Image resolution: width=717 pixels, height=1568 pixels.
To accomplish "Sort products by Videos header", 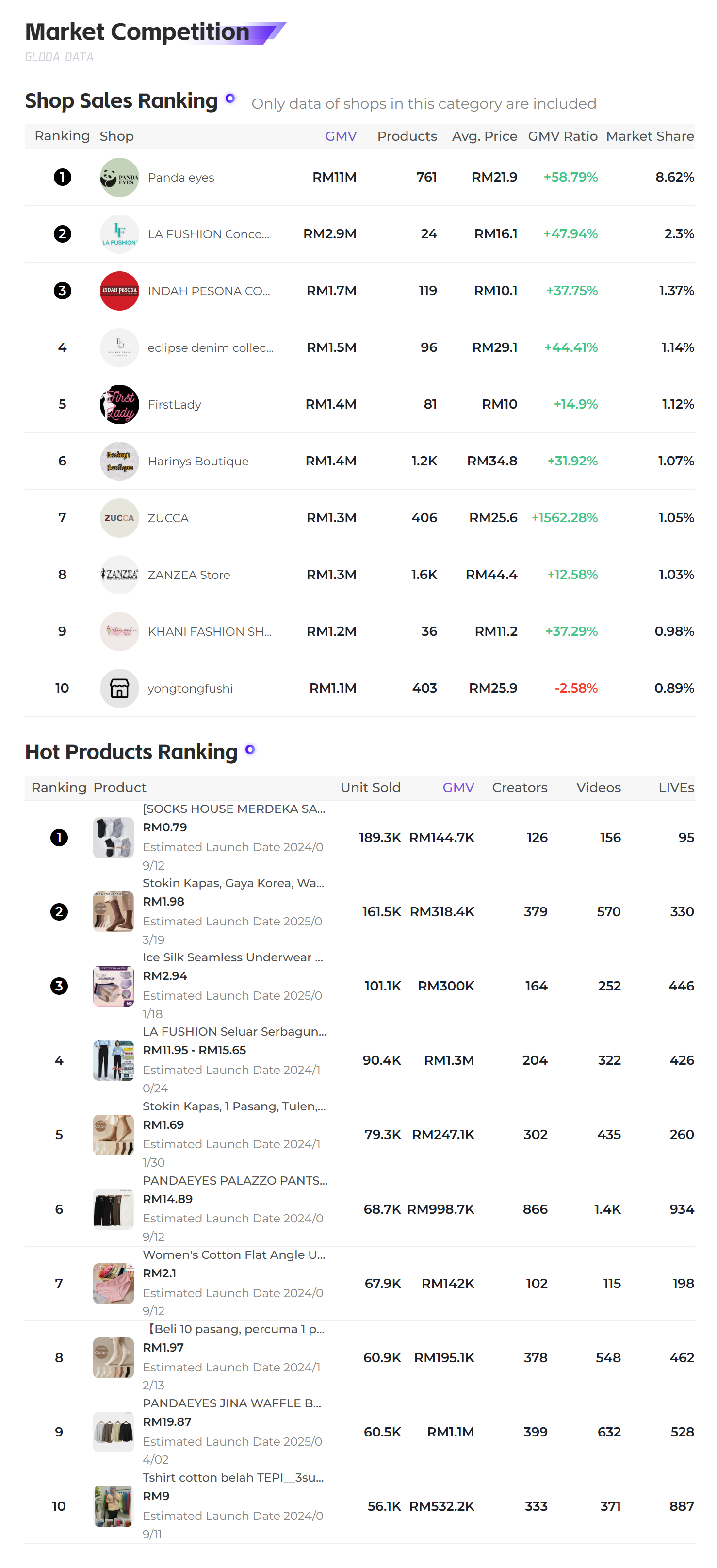I will (599, 788).
